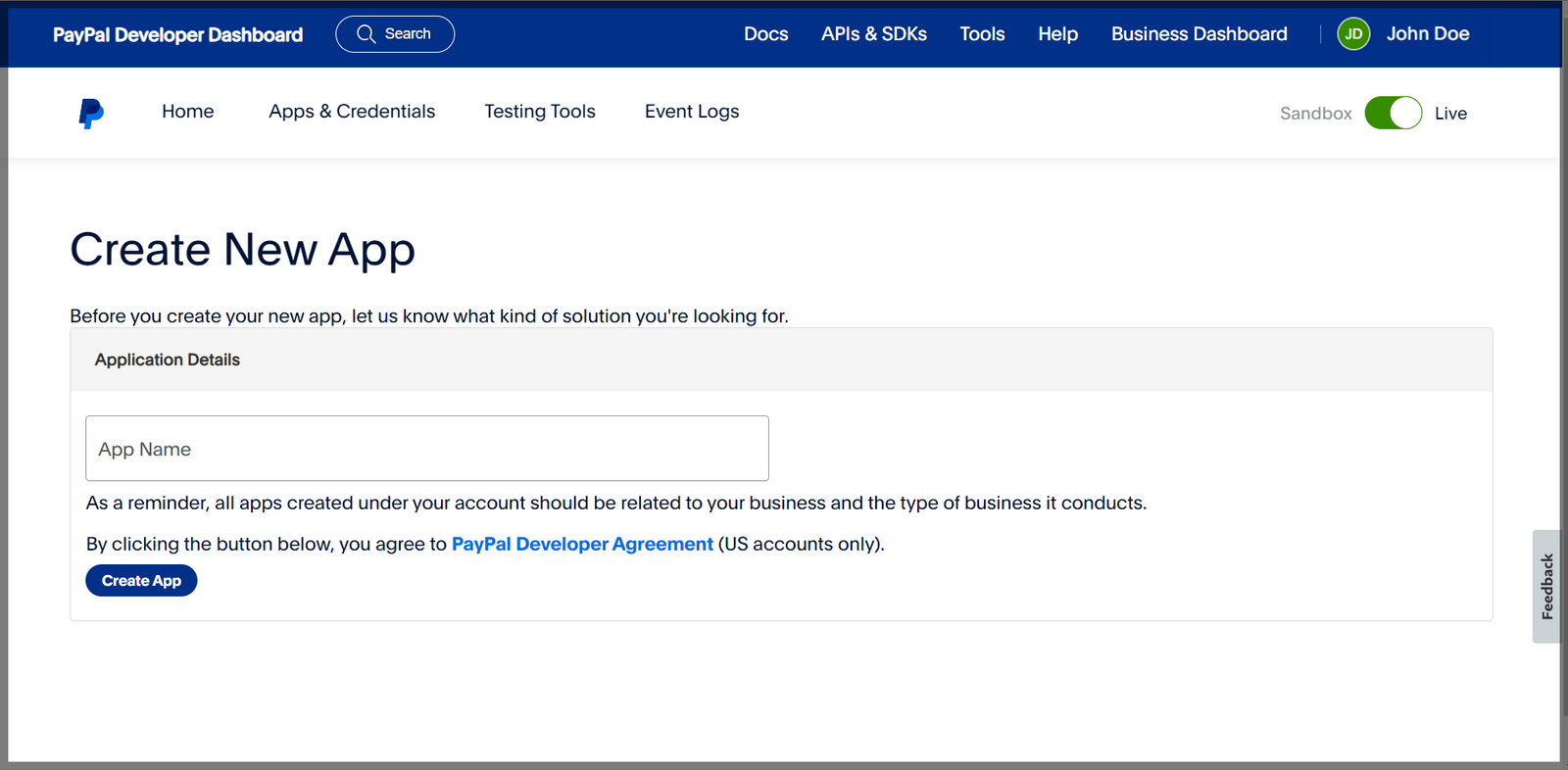Image resolution: width=1568 pixels, height=770 pixels.
Task: Click the PayPal logo icon
Action: (x=91, y=114)
